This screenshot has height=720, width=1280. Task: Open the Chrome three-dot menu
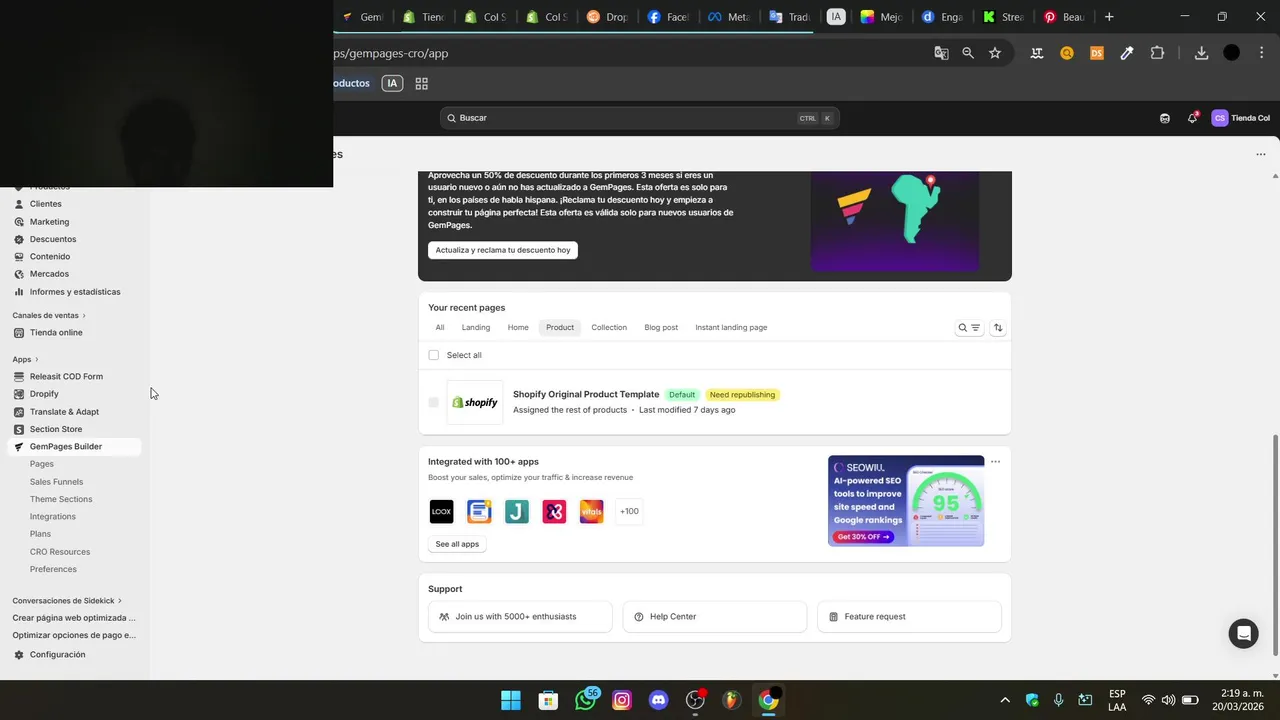[1261, 53]
